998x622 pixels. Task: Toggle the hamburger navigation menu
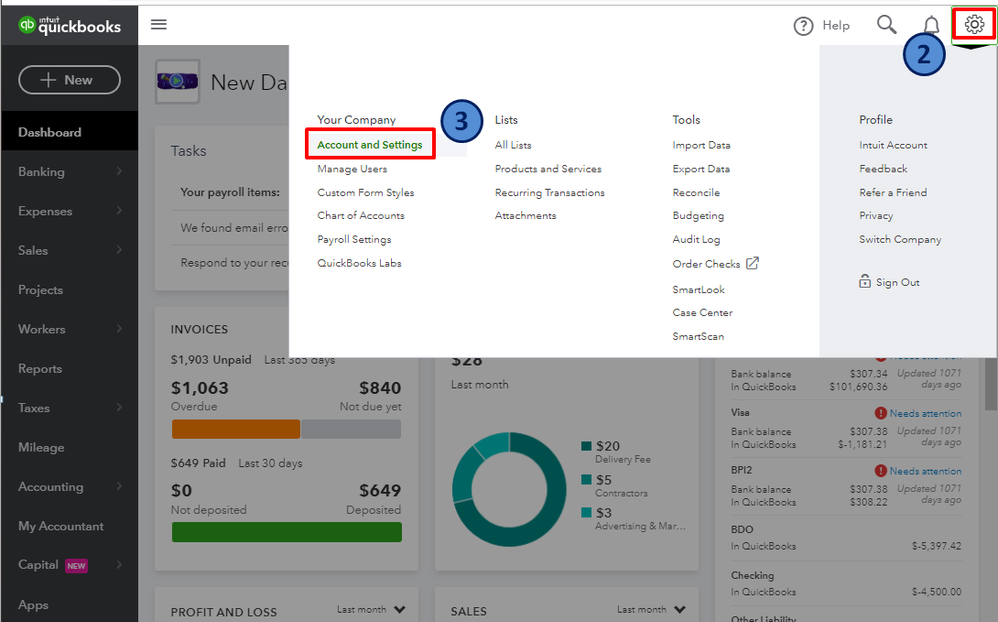[159, 25]
